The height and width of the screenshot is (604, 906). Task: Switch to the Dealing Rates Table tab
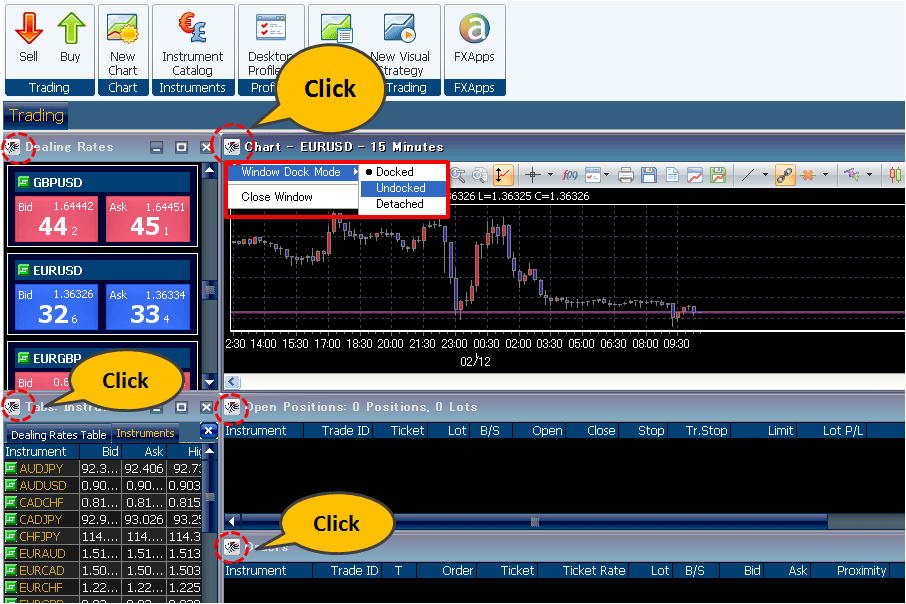58,434
